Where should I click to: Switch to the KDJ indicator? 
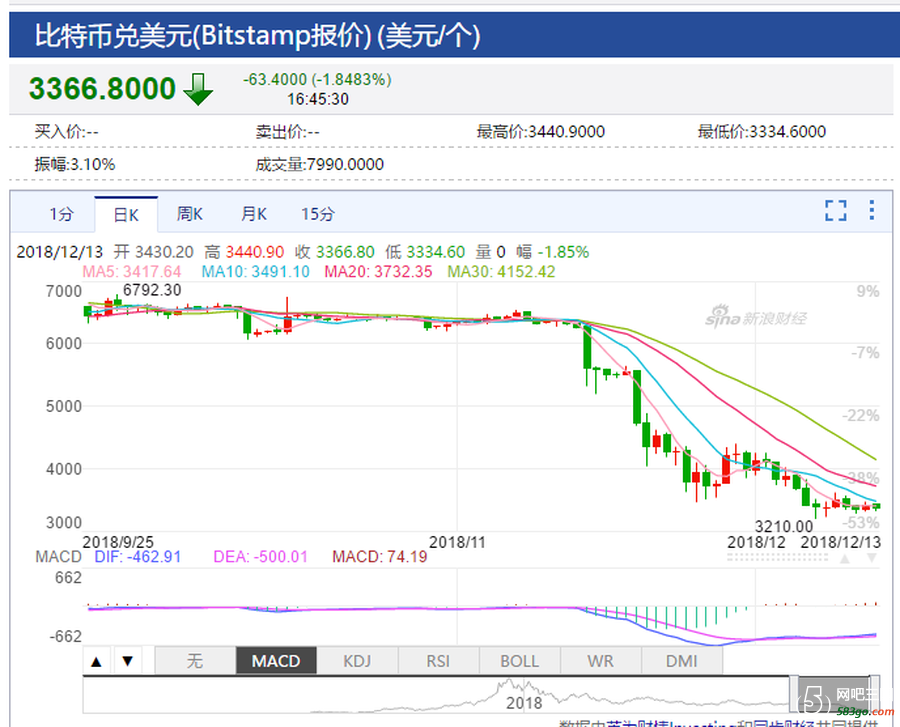click(357, 661)
